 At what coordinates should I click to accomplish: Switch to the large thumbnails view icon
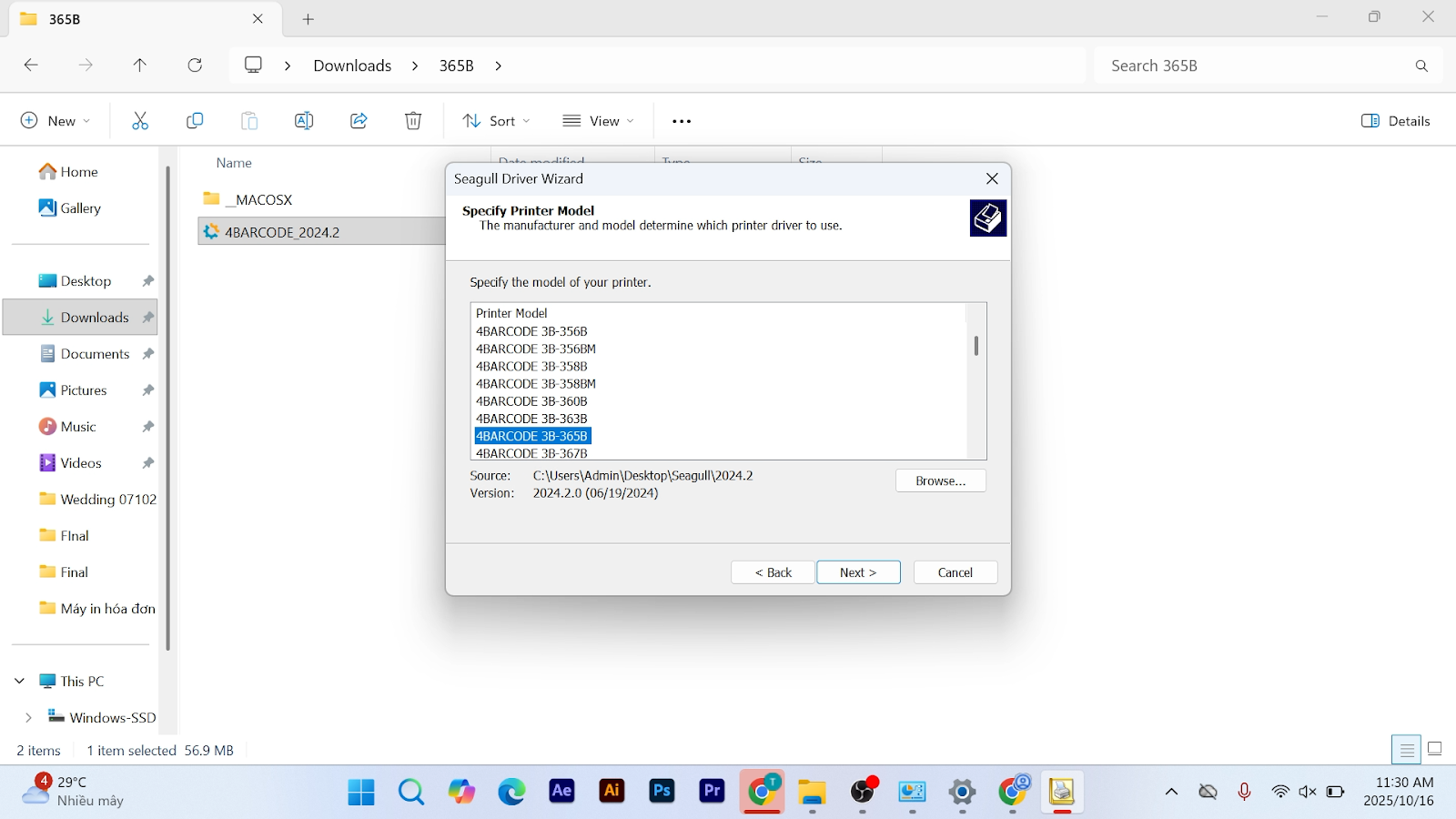pyautogui.click(x=1435, y=750)
